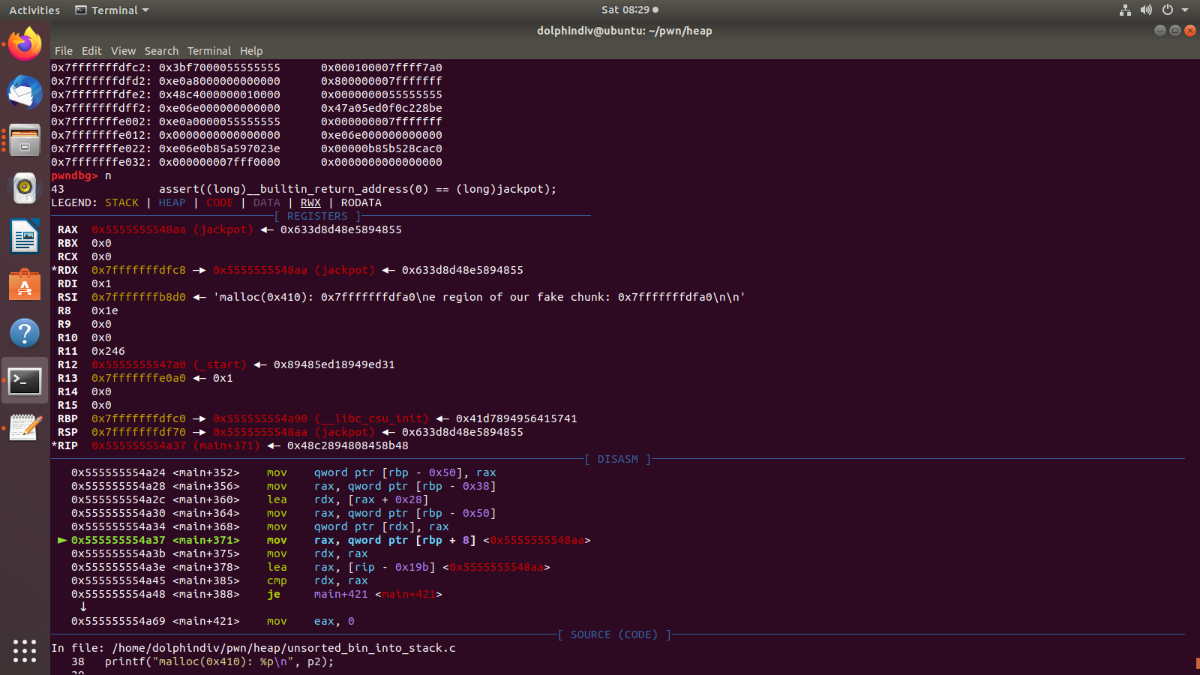Open the Terminal app menu in top bar
The height and width of the screenshot is (675, 1200).
(x=113, y=10)
